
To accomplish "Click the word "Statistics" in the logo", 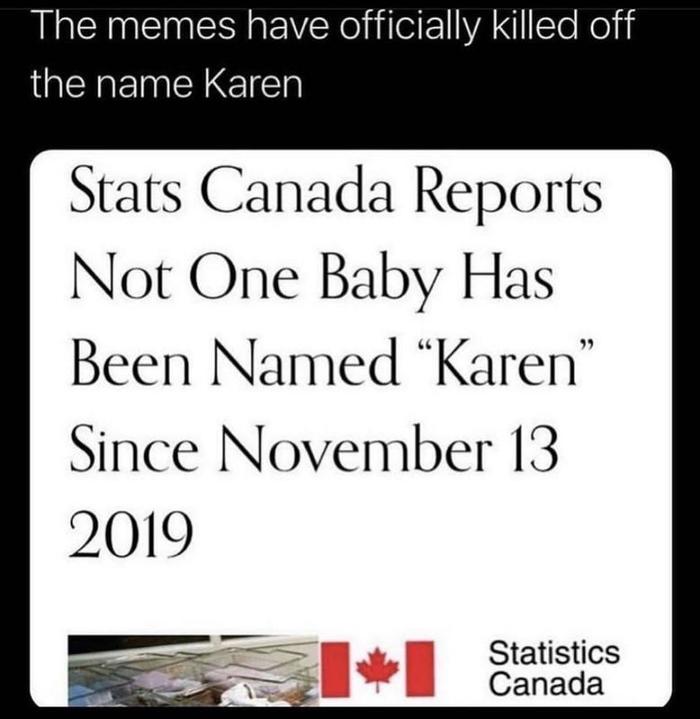I will [554, 653].
